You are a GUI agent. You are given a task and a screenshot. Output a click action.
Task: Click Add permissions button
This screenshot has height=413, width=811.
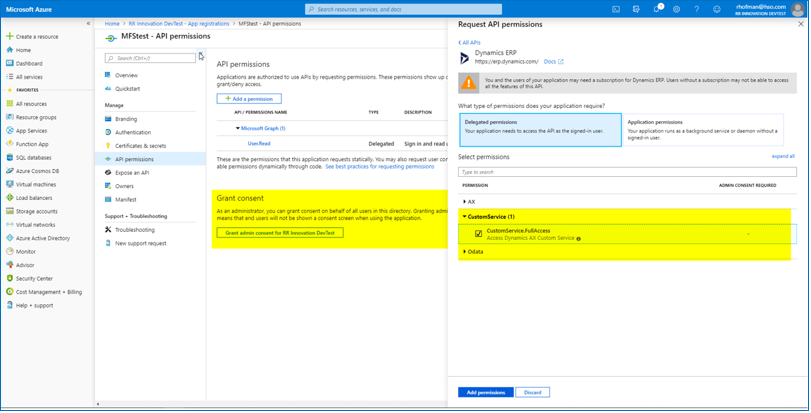point(486,392)
